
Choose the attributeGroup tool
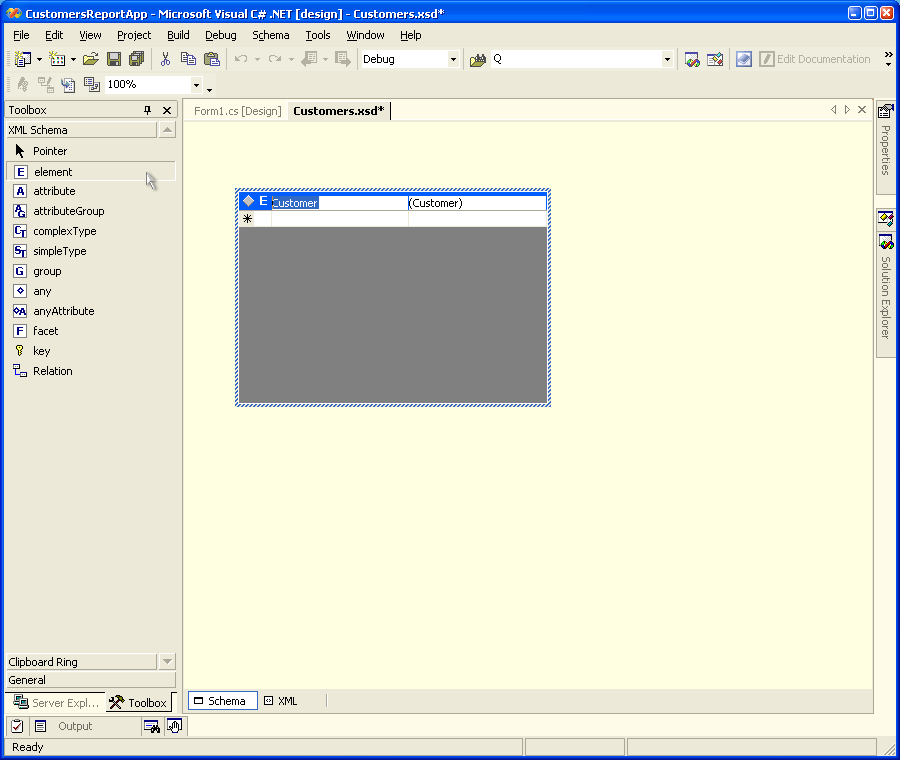pos(68,211)
